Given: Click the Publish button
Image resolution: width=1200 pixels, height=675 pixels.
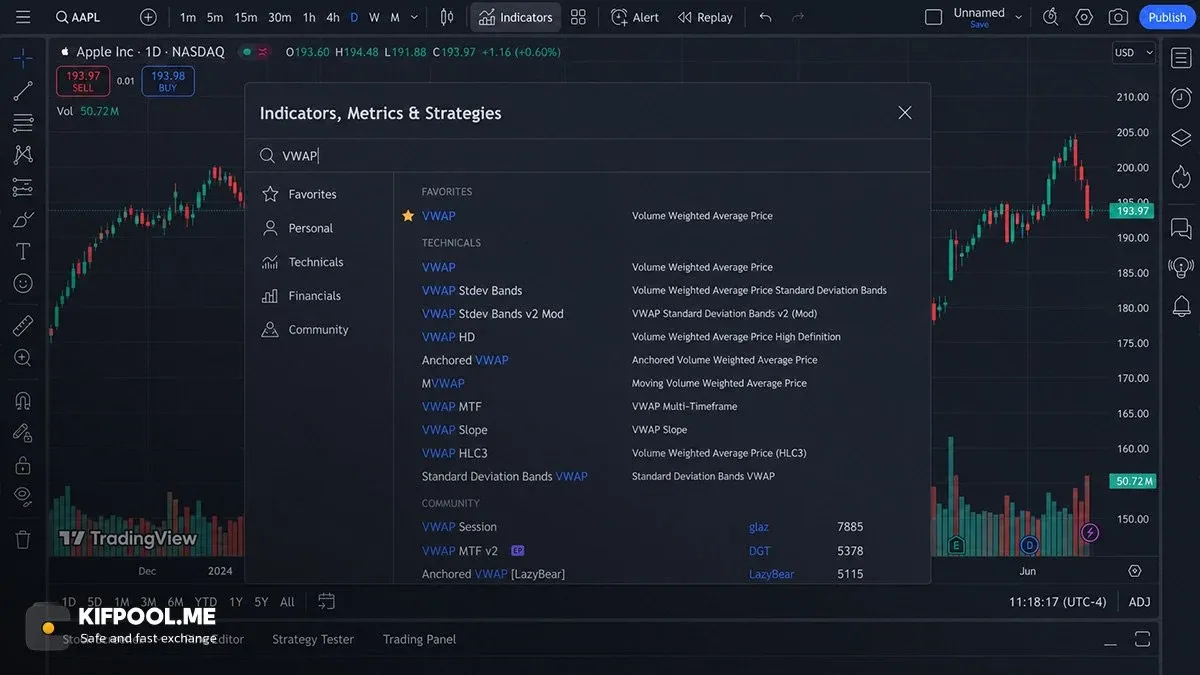Looking at the screenshot, I should pyautogui.click(x=1167, y=17).
